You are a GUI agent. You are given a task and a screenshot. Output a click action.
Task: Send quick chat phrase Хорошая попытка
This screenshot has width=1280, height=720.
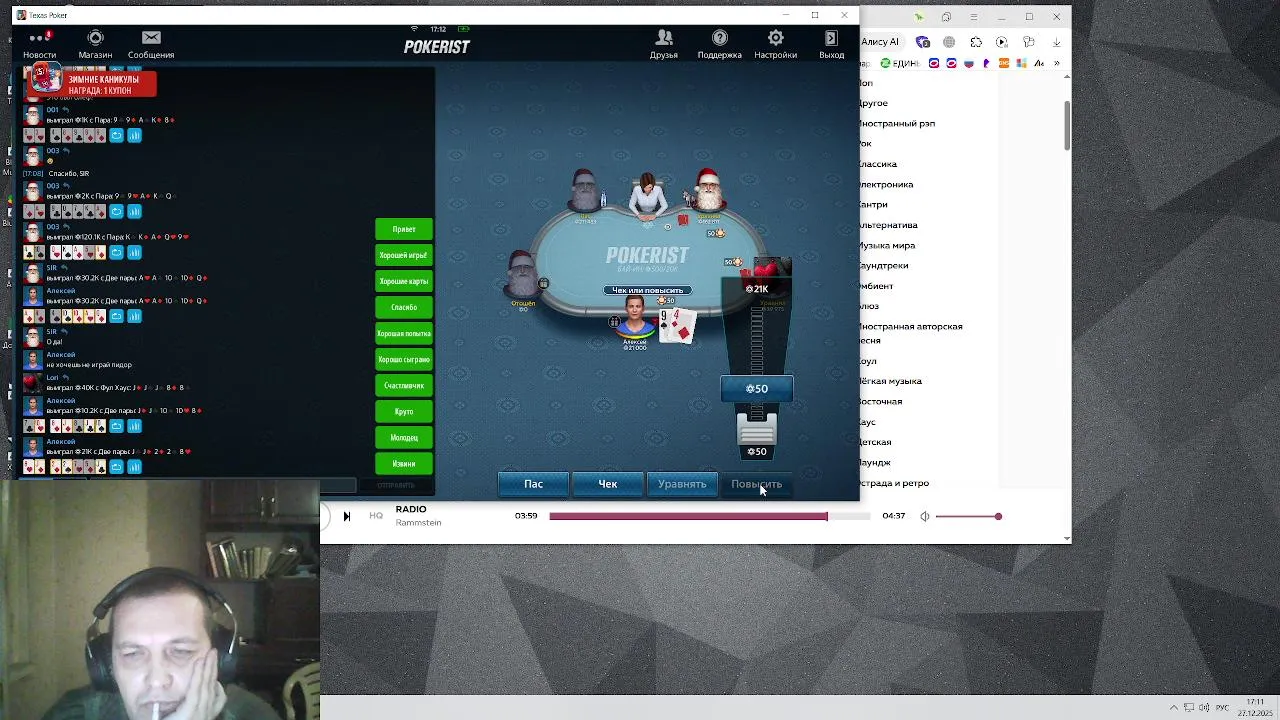[404, 333]
